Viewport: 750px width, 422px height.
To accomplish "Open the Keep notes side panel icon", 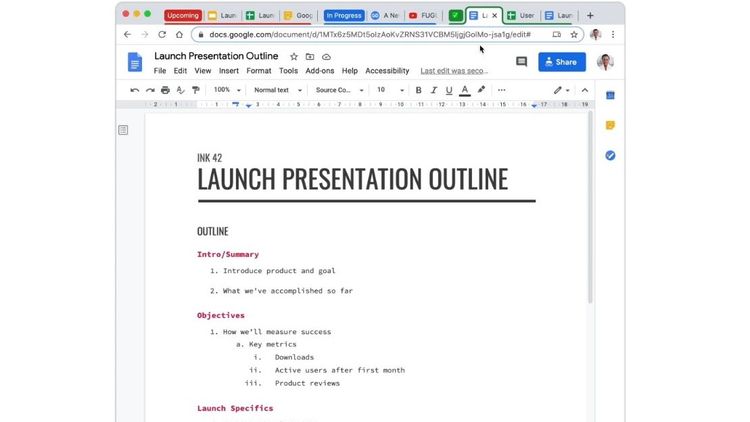I will (x=610, y=125).
